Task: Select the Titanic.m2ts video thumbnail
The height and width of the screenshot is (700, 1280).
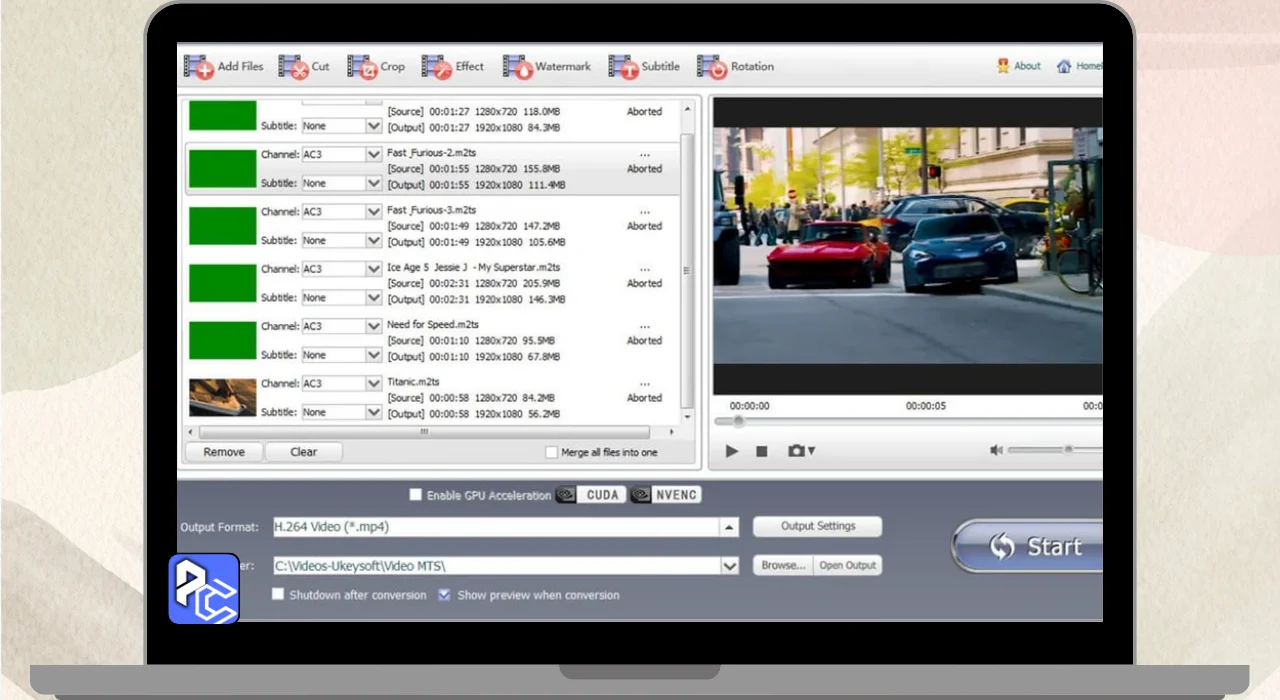Action: [223, 397]
